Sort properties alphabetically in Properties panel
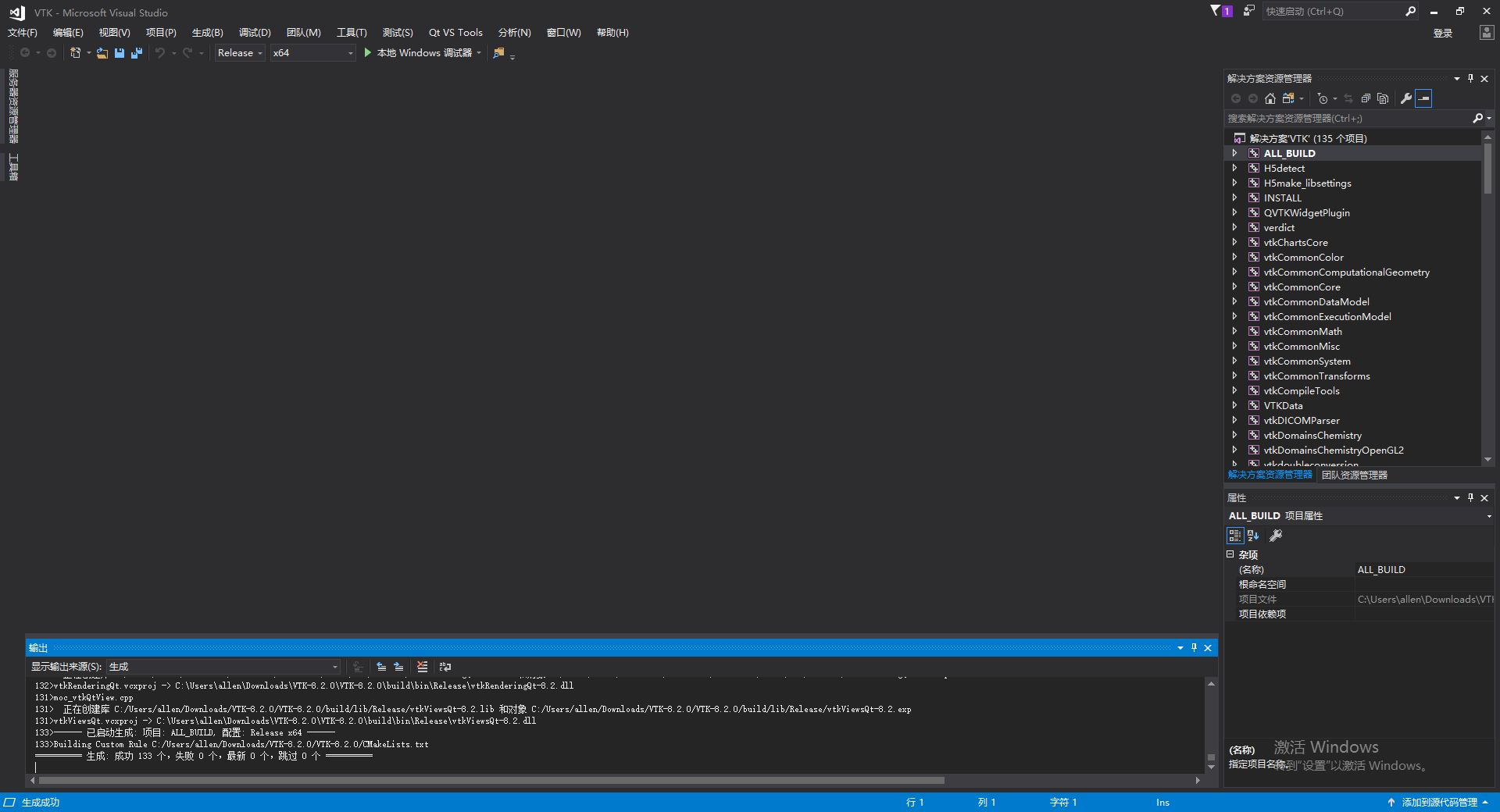The width and height of the screenshot is (1500, 812). point(1252,536)
